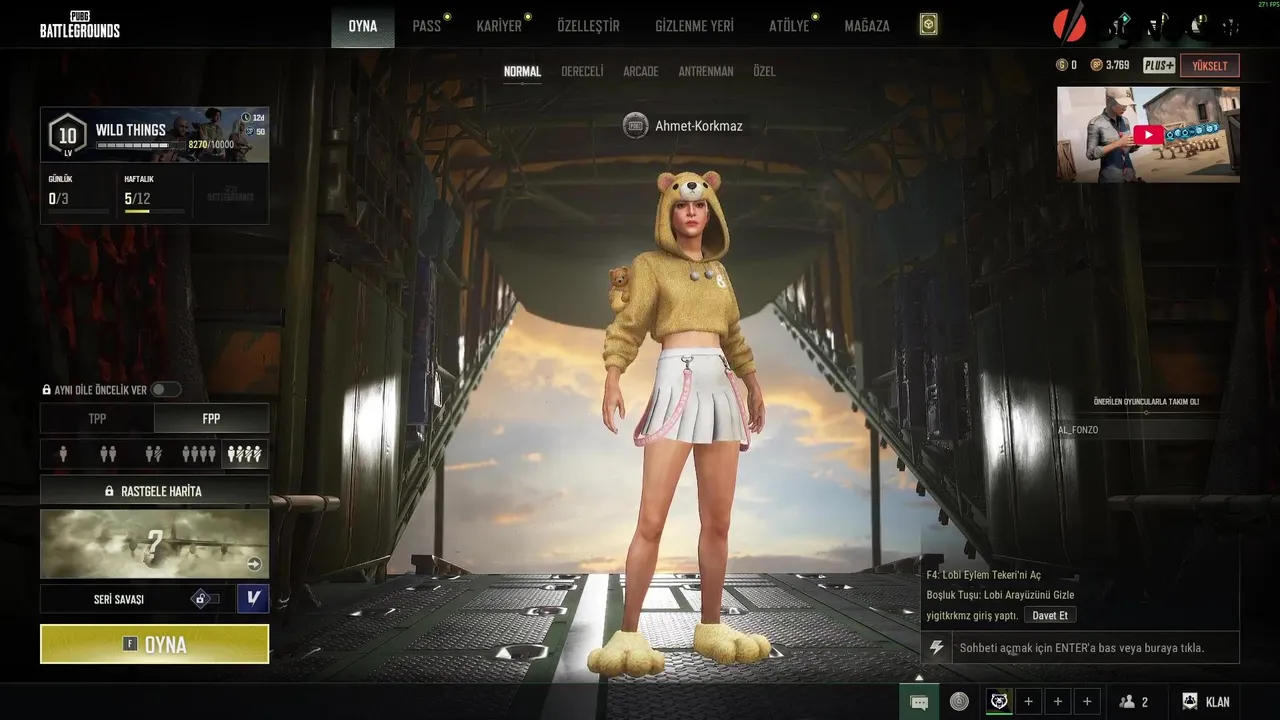The image size is (1280, 720).
Task: Click the plus slot next to the bear avatar
Action: tap(1028, 702)
